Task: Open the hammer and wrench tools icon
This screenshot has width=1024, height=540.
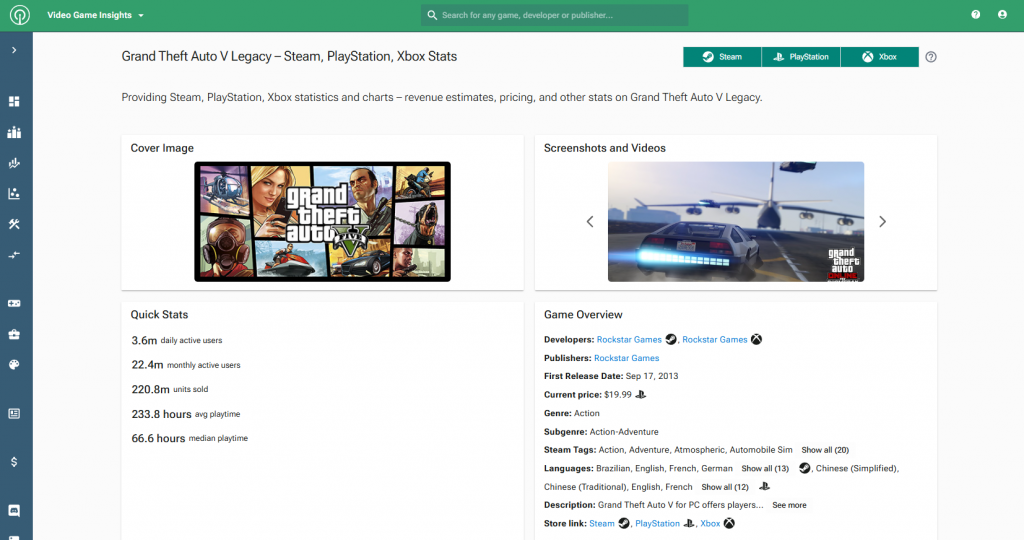Action: (x=14, y=224)
